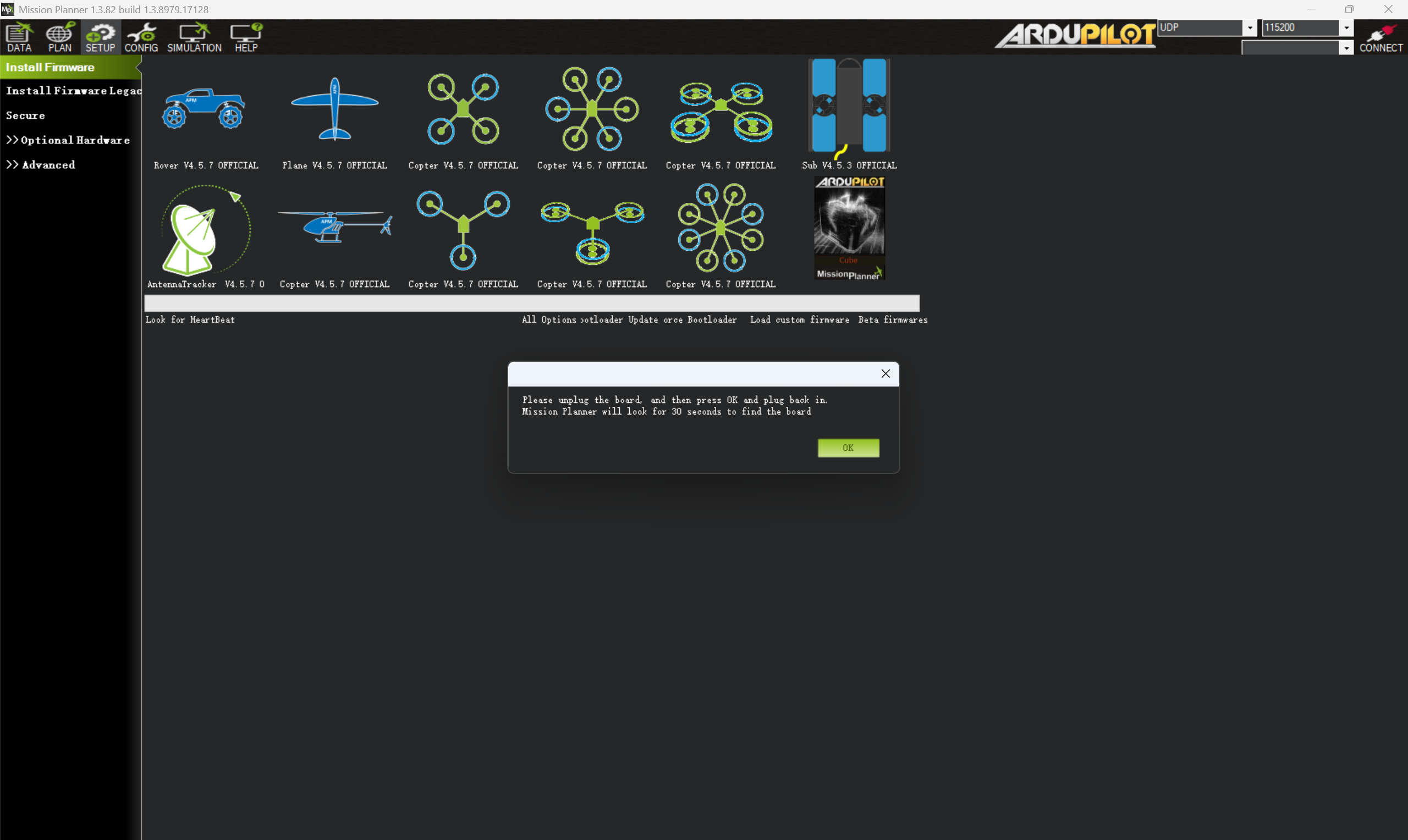1408x840 pixels.
Task: Click the firmware upload progress bar
Action: (531, 303)
